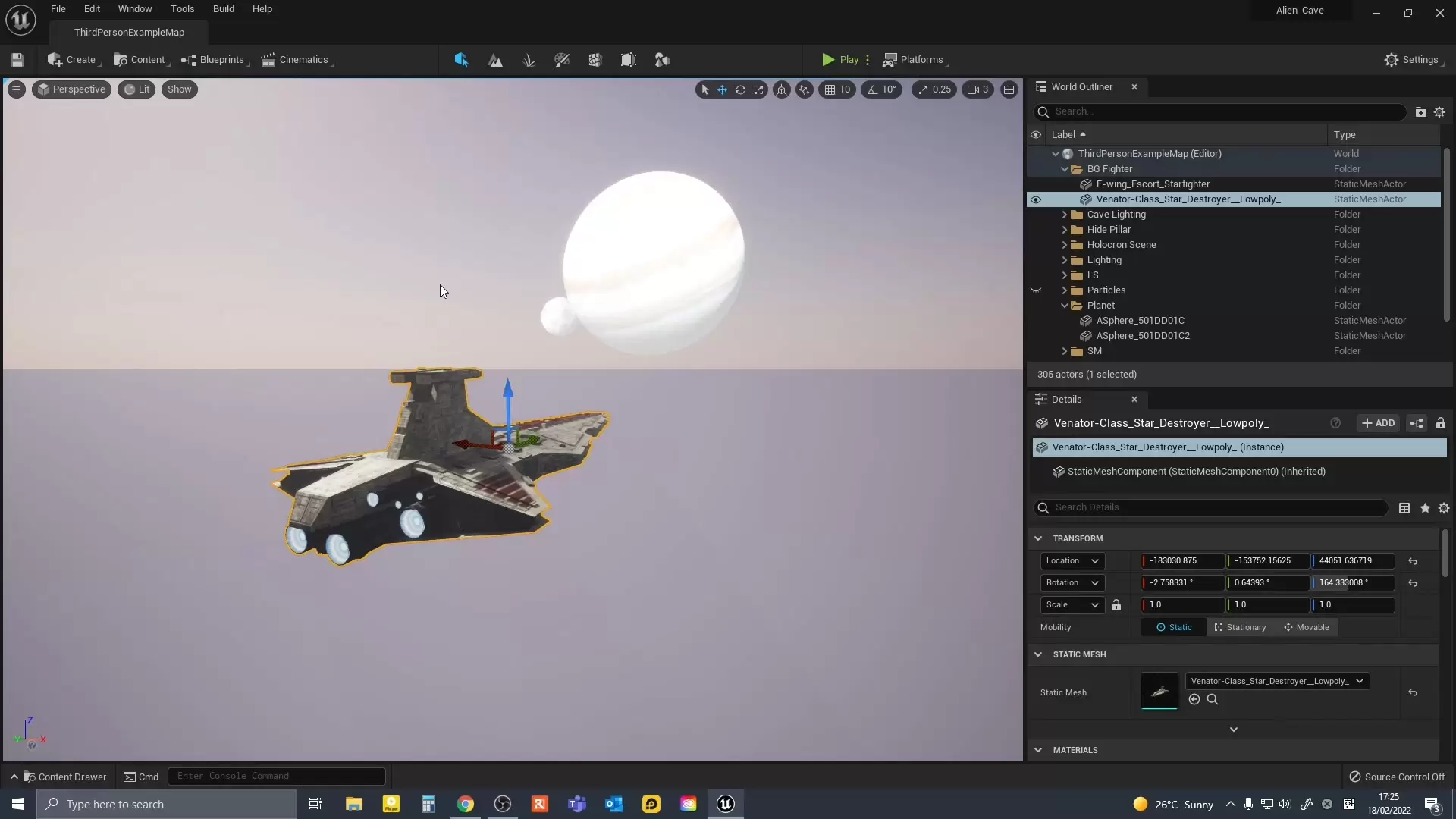Toggle the scale lock icon
Image resolution: width=1456 pixels, height=819 pixels.
click(x=1116, y=605)
